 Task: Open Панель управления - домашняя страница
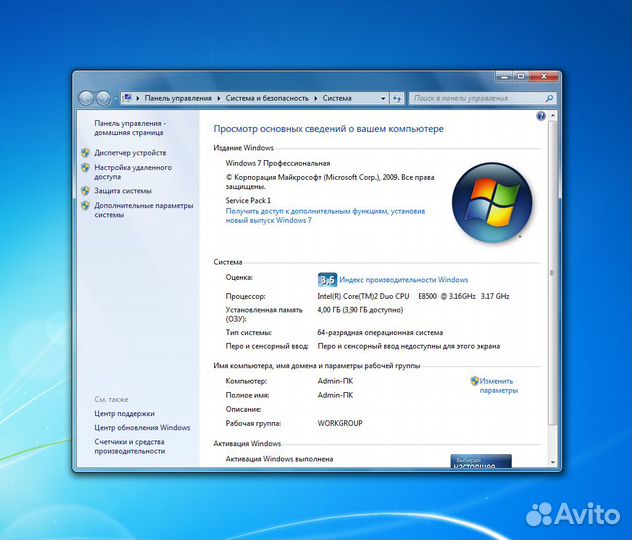point(130,128)
